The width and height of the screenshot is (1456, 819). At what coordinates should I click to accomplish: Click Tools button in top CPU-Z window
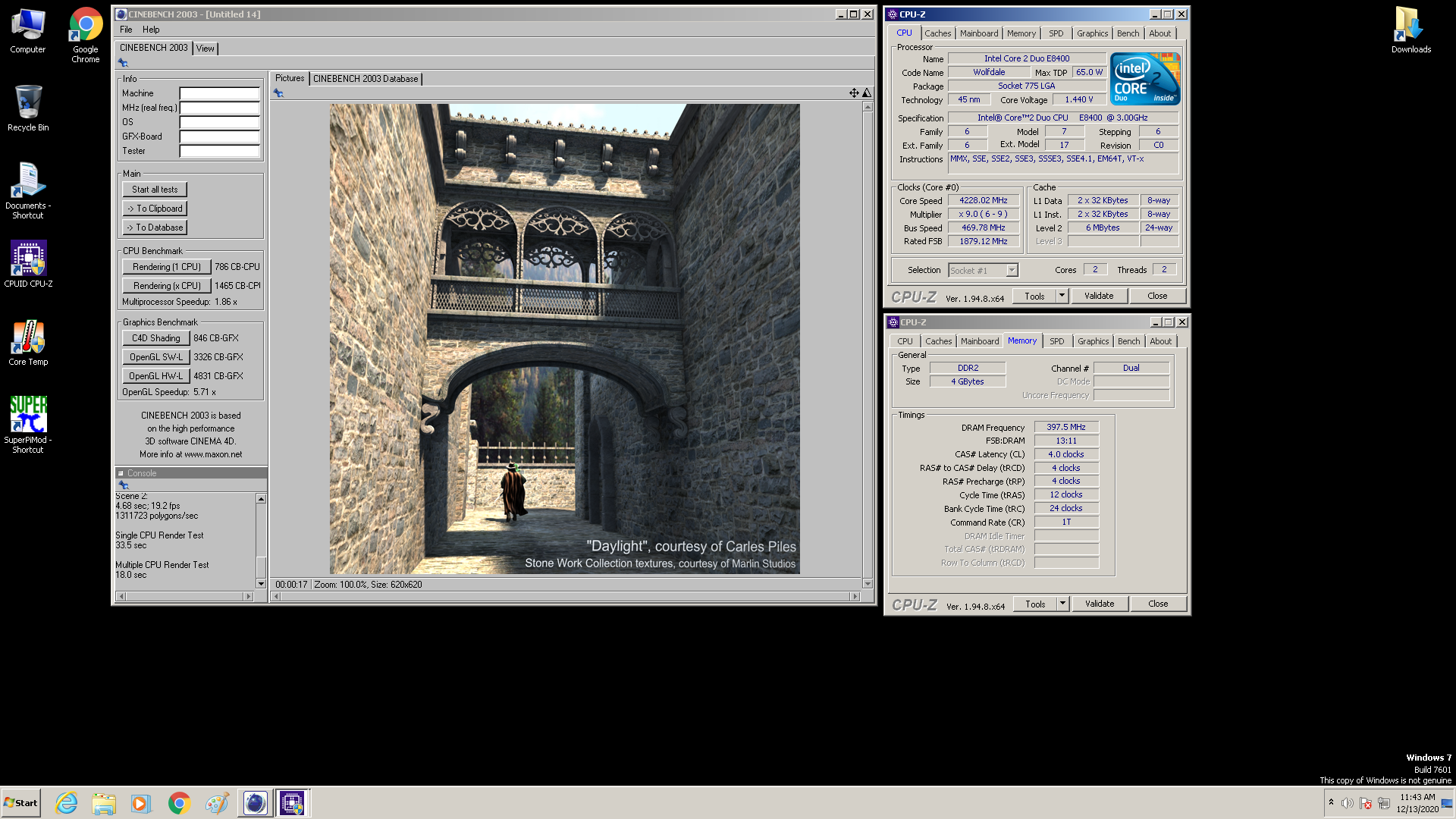pyautogui.click(x=1034, y=296)
